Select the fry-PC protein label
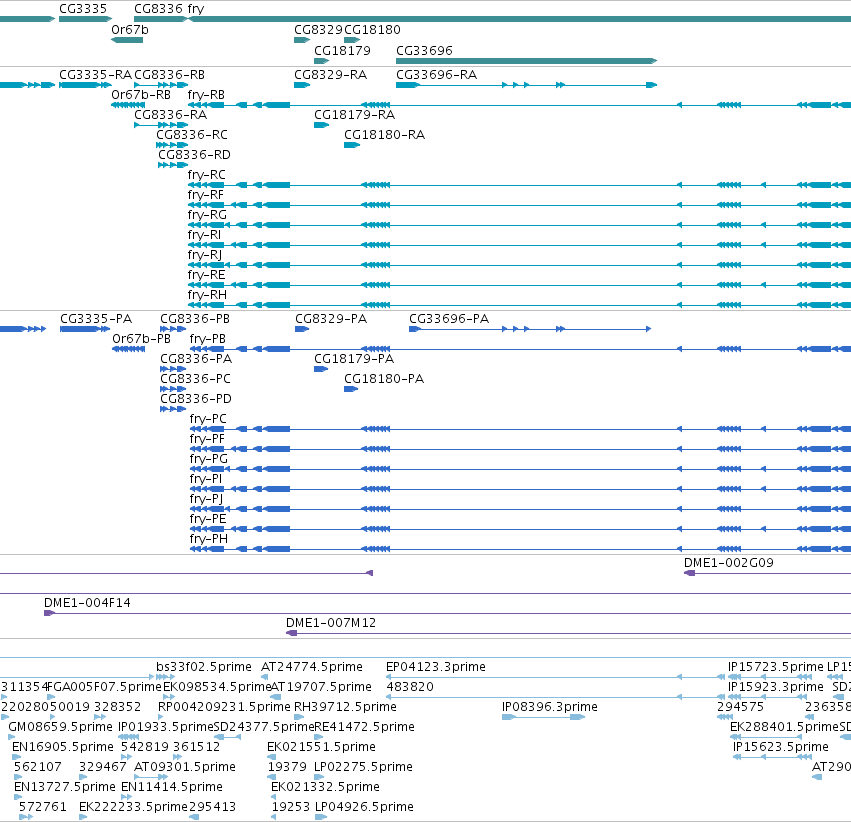The width and height of the screenshot is (851, 822). pos(208,419)
